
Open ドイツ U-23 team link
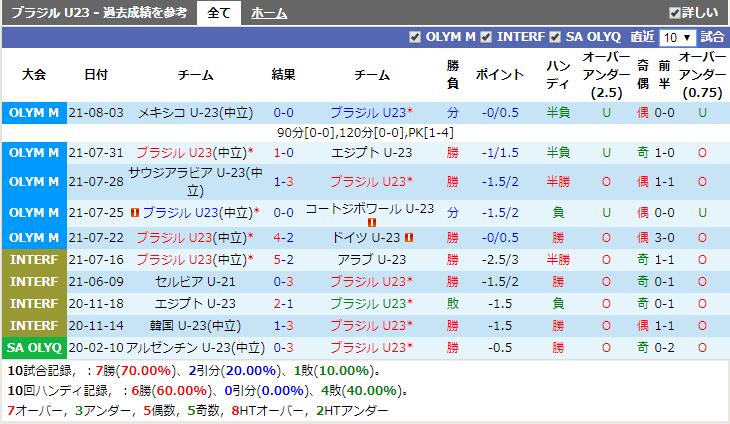366,238
